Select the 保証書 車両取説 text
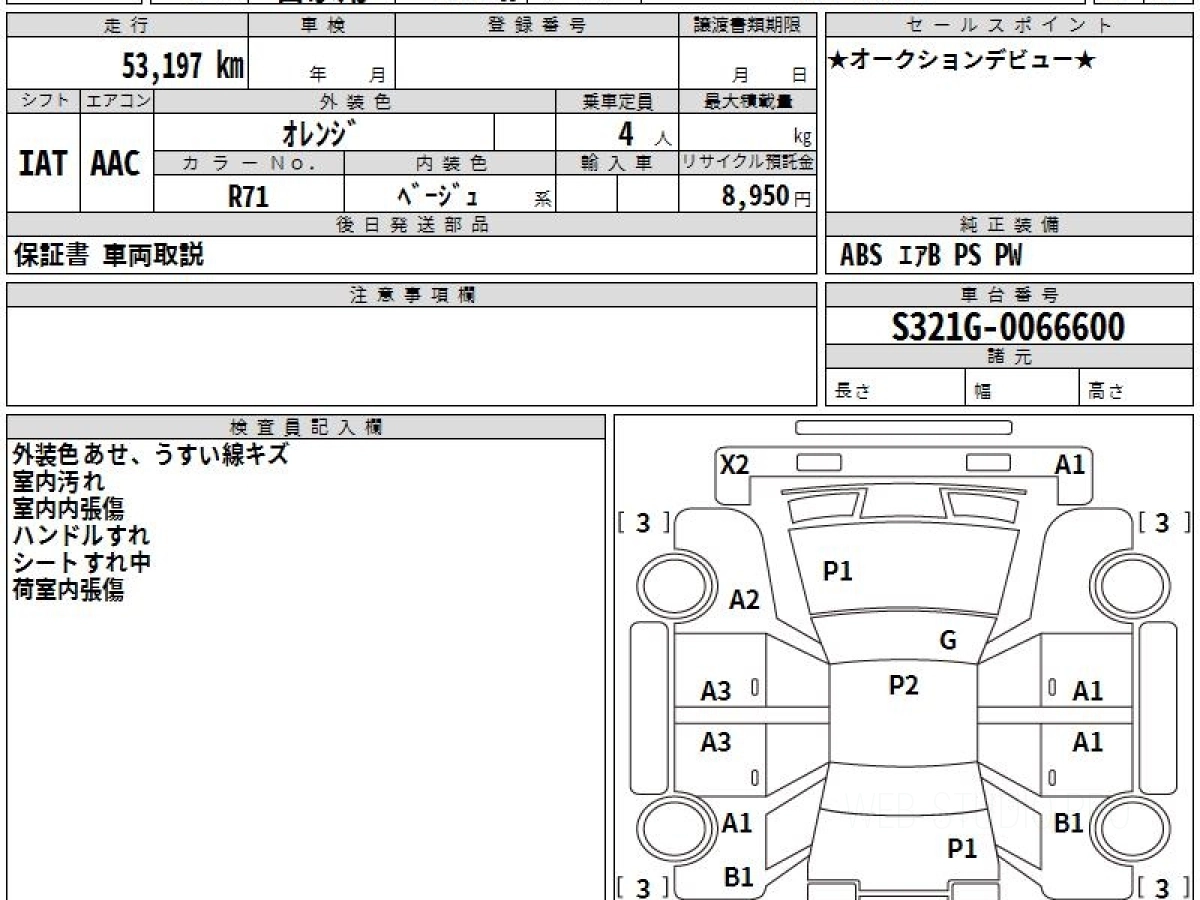1200x900 pixels. pyautogui.click(x=108, y=255)
